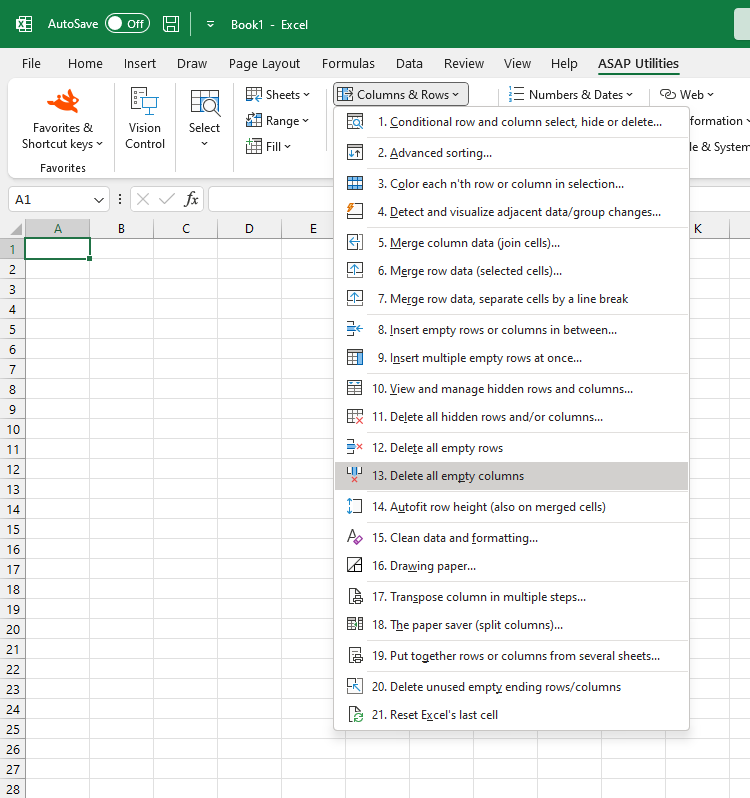Expand the Range dropdown
The height and width of the screenshot is (798, 750).
(277, 121)
